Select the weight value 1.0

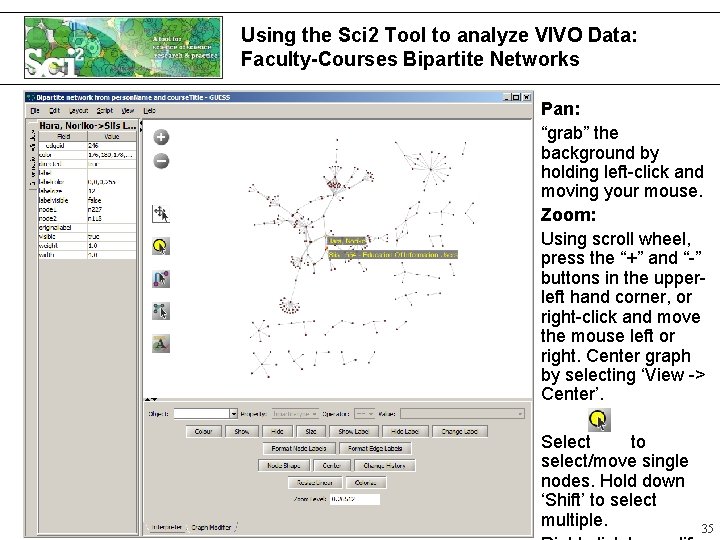[x=112, y=246]
